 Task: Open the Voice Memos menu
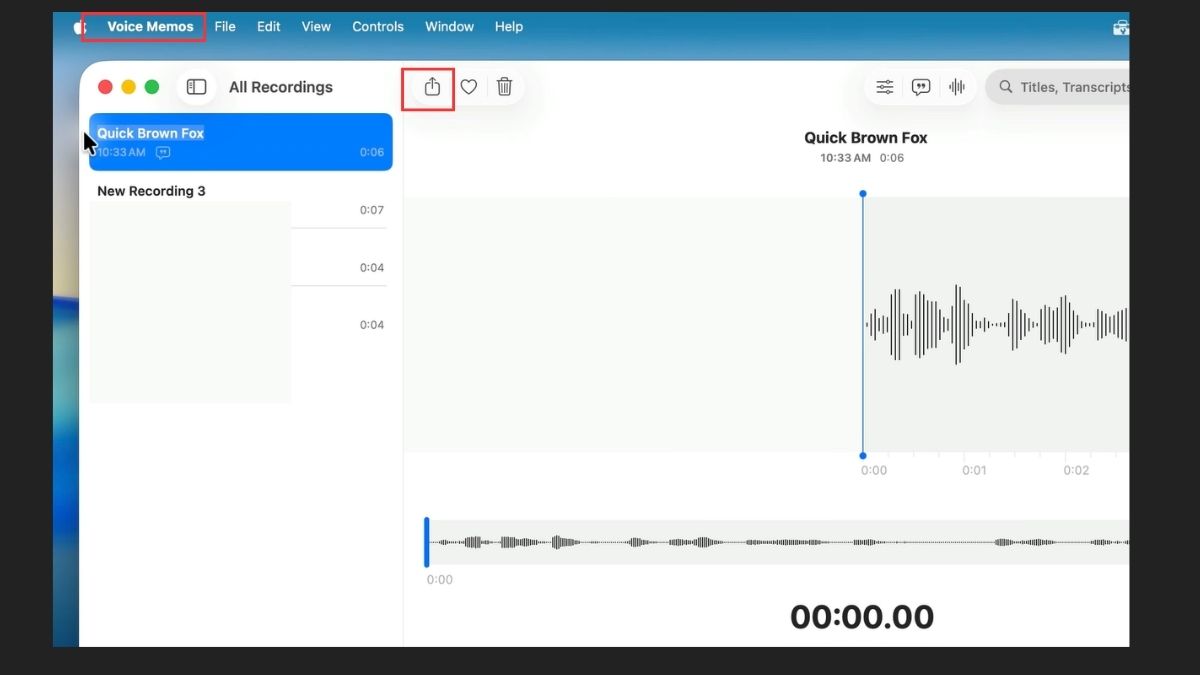(x=151, y=27)
